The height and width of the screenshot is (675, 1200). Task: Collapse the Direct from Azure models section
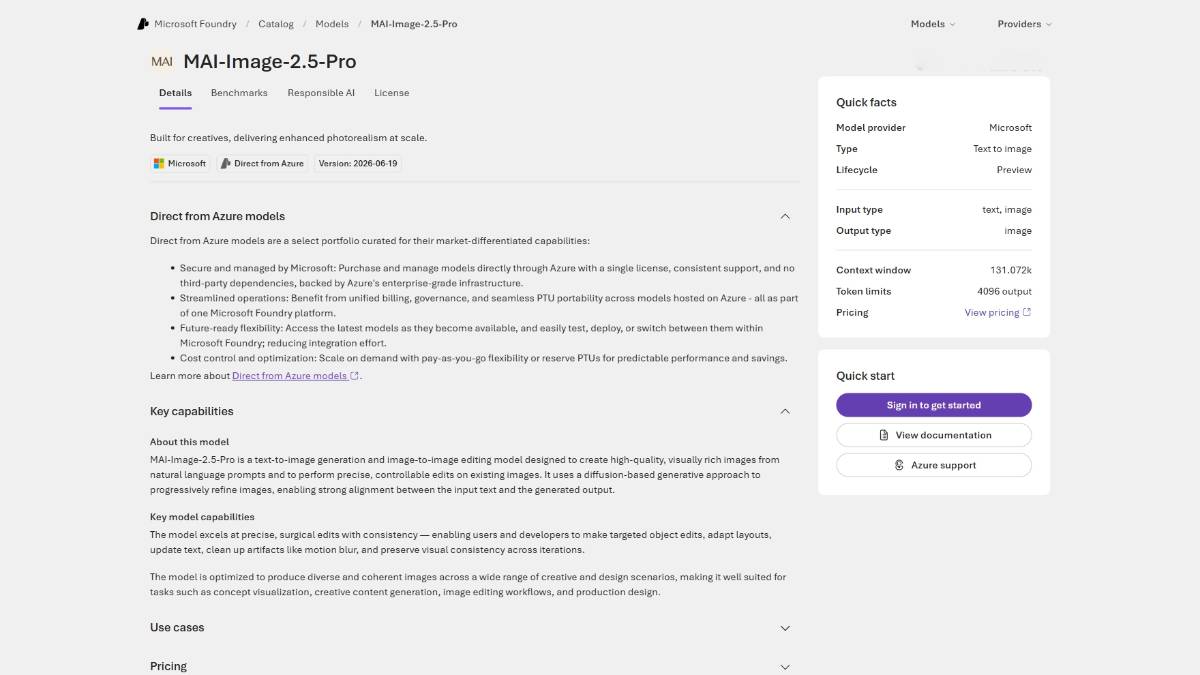[x=785, y=216]
